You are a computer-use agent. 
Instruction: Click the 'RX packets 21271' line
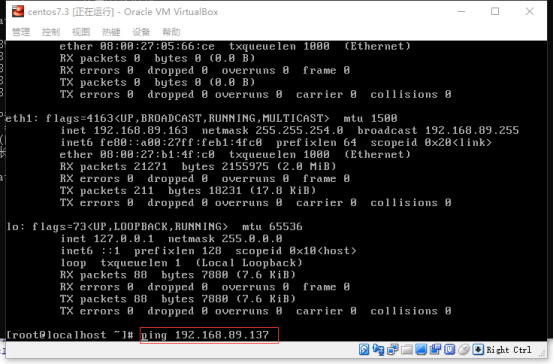point(198,166)
